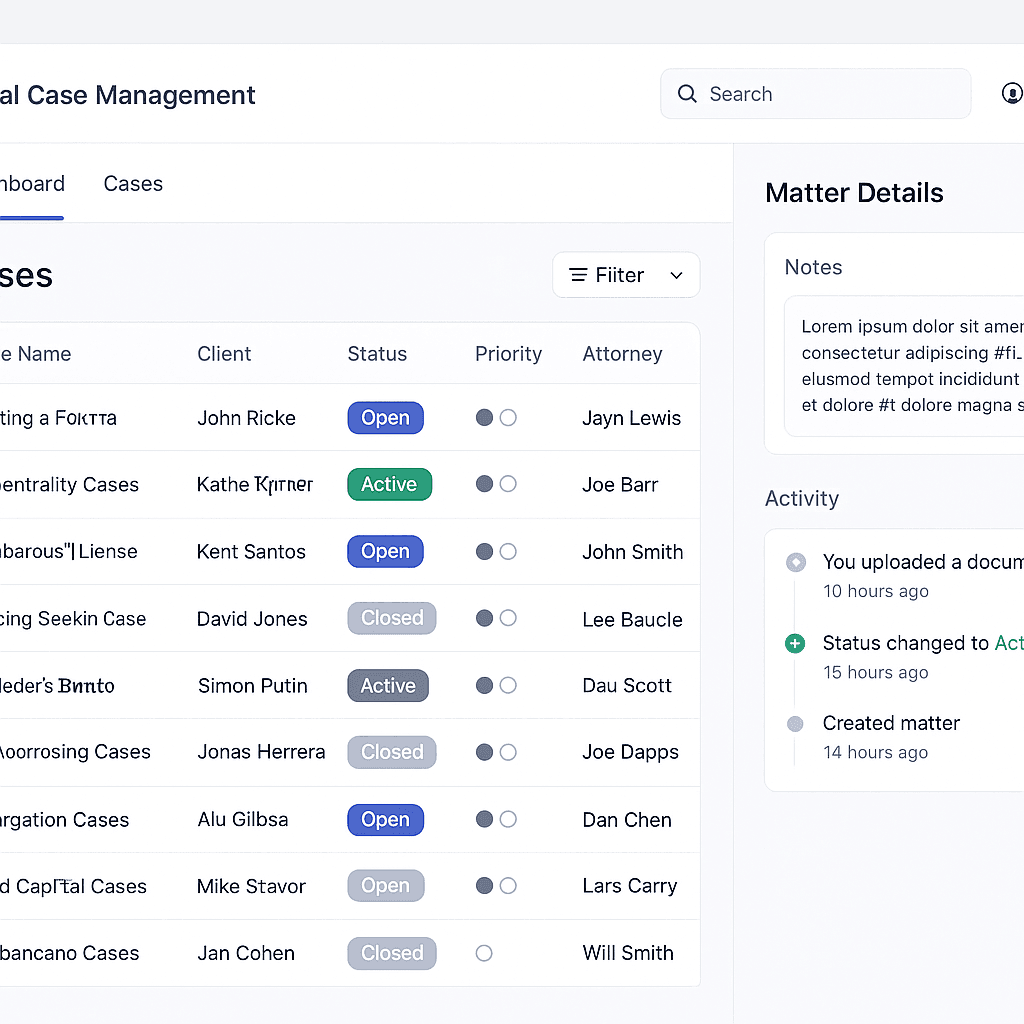Click the green status-change activity icon

click(x=795, y=643)
